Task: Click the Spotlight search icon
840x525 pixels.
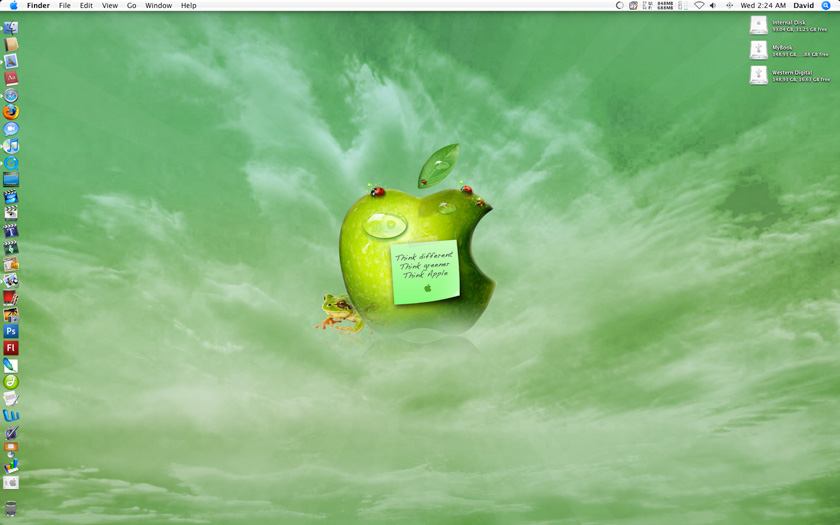Action: click(x=826, y=5)
